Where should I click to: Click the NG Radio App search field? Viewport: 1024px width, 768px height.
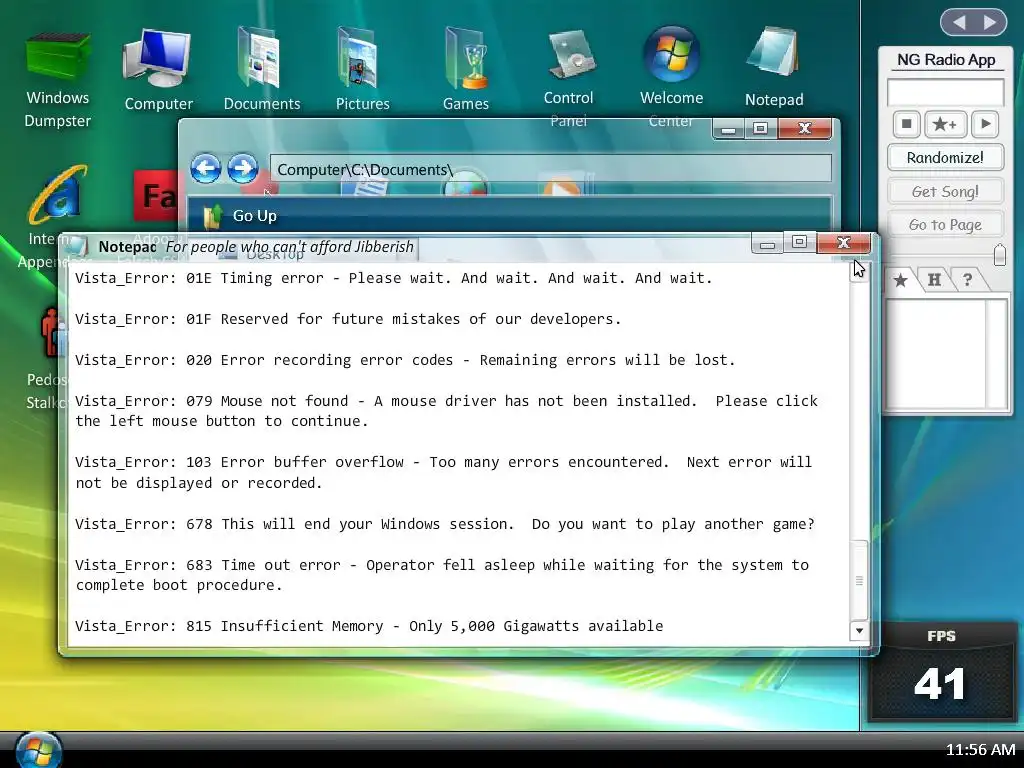[945, 93]
